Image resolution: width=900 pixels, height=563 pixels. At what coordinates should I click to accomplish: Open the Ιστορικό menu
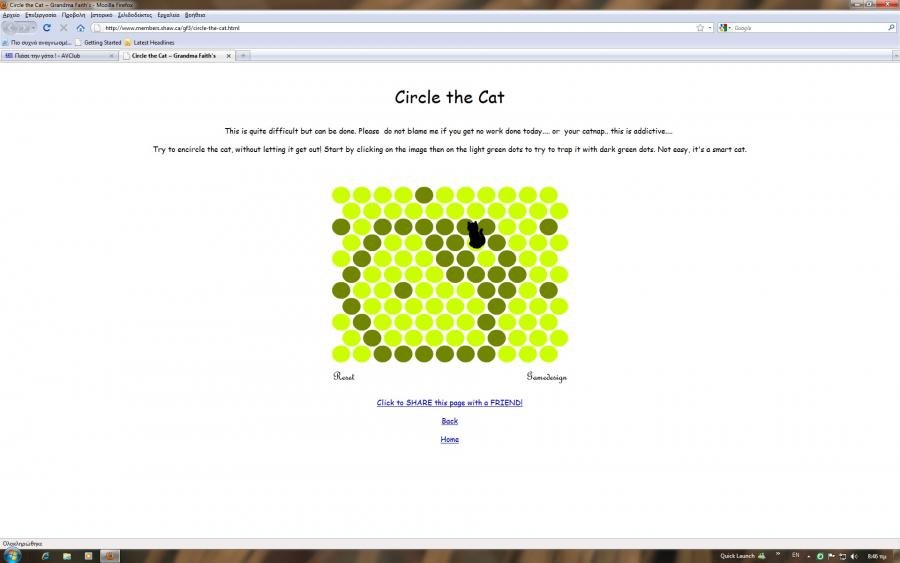(101, 15)
